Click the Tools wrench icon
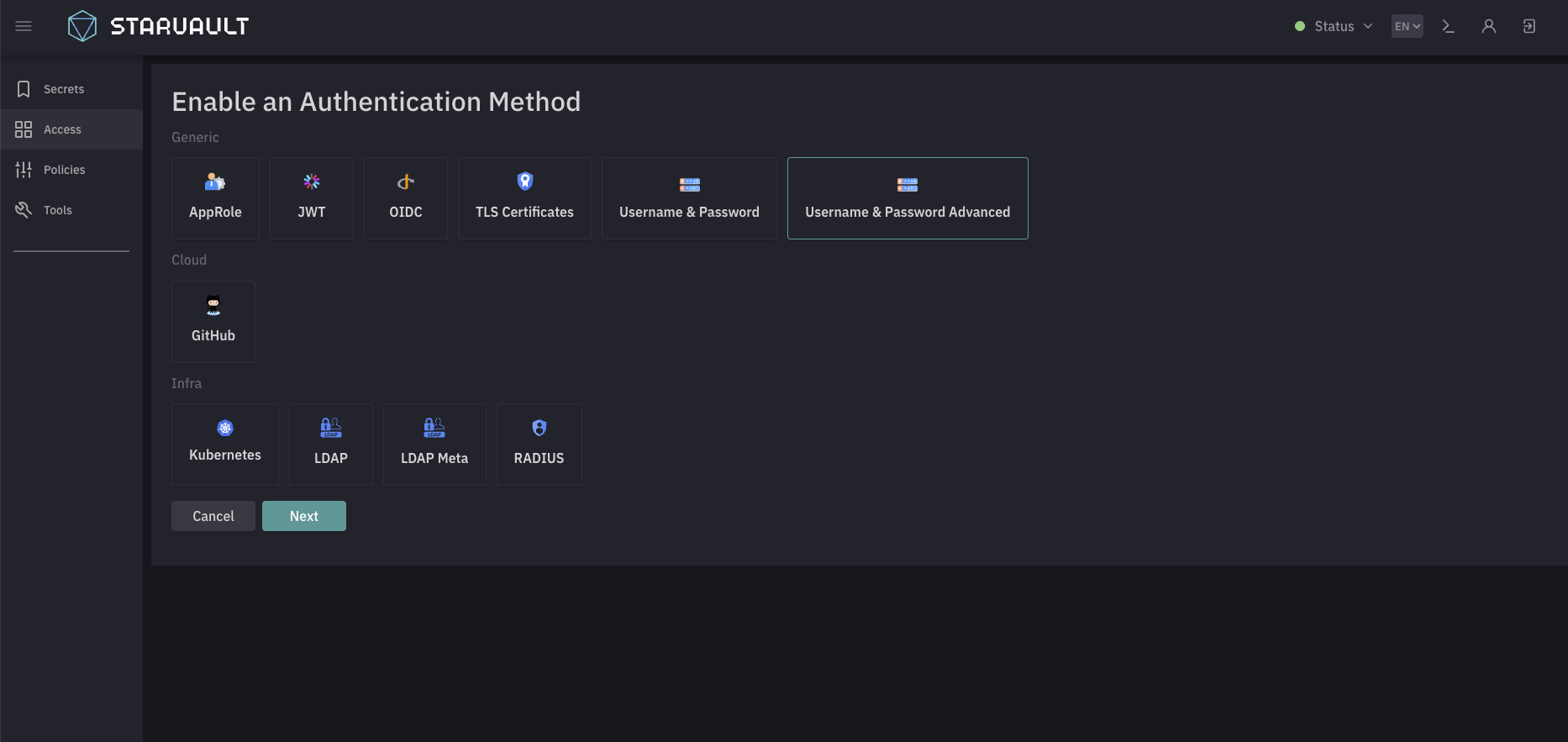1568x742 pixels. tap(24, 210)
